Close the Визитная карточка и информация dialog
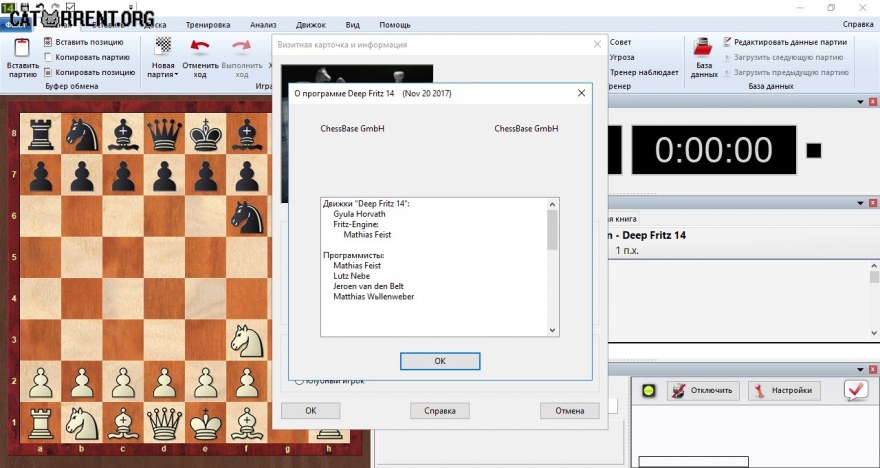Viewport: 880px width, 468px height. coord(597,44)
